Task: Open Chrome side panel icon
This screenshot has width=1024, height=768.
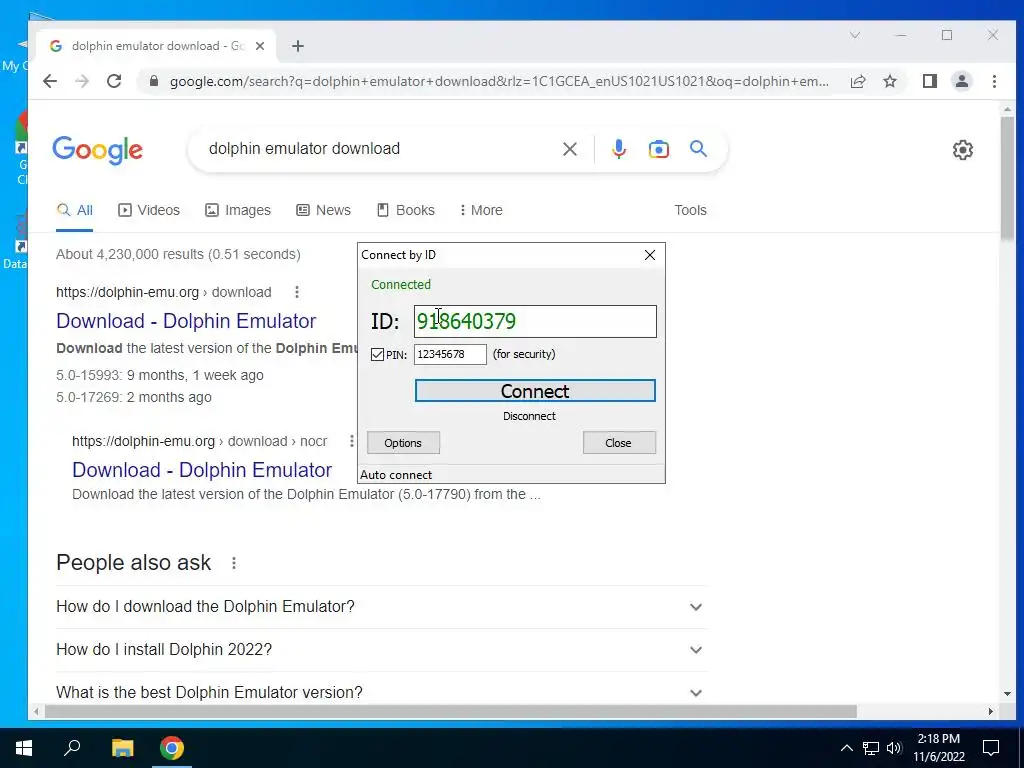Action: click(930, 81)
